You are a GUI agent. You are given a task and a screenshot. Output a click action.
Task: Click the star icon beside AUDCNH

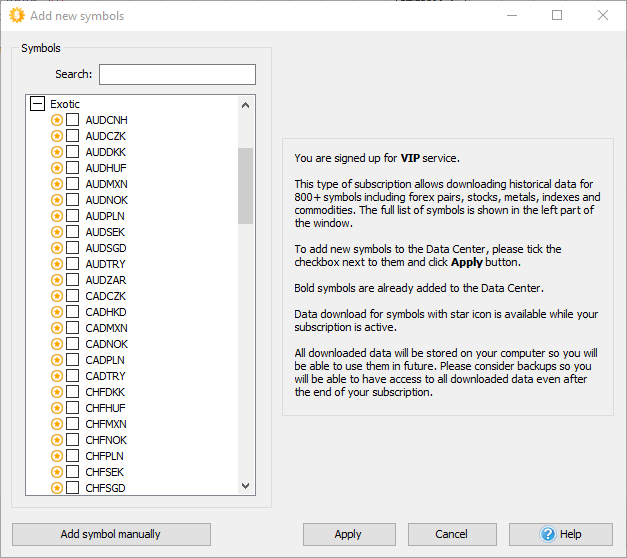tap(57, 120)
